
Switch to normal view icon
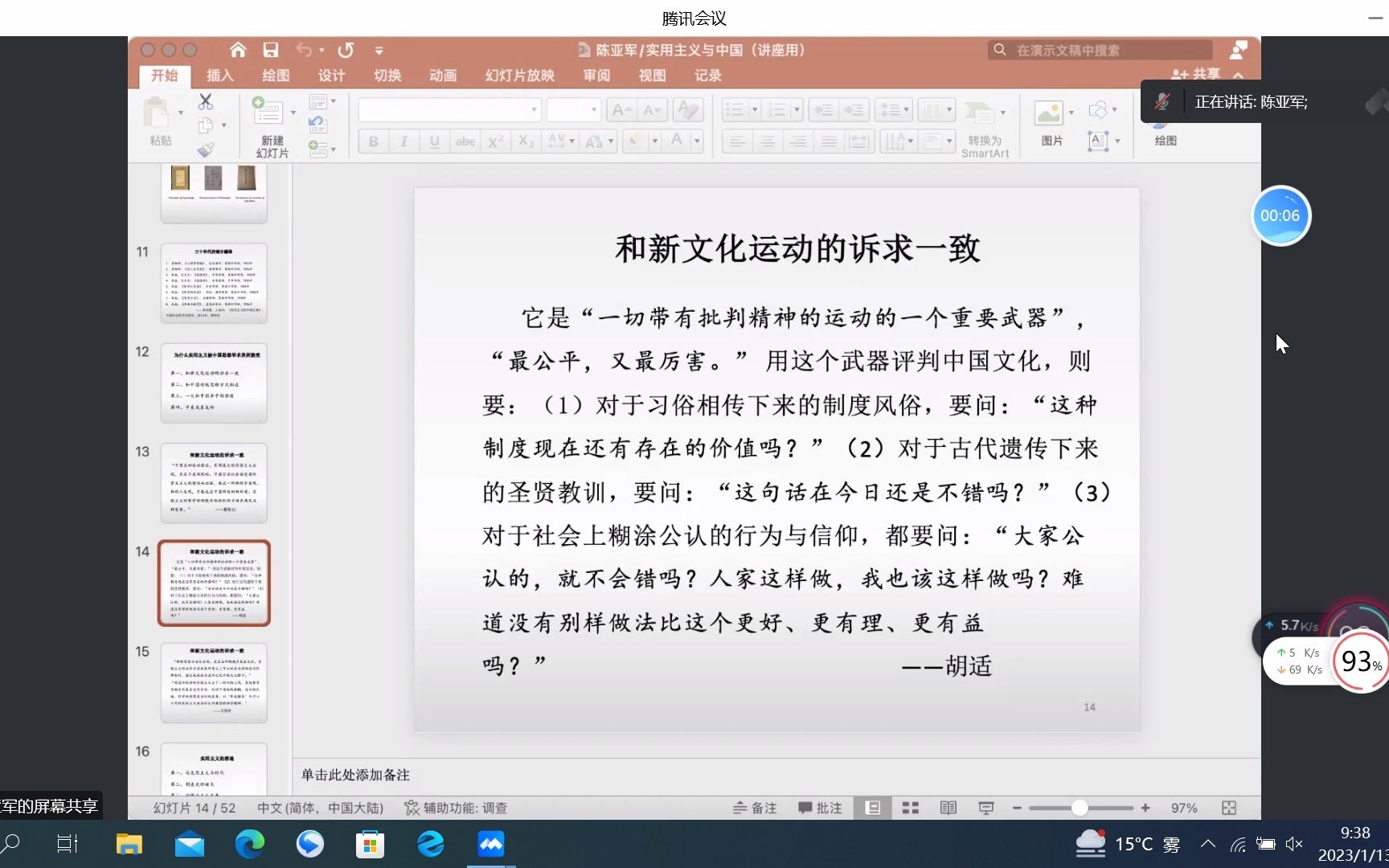(872, 808)
